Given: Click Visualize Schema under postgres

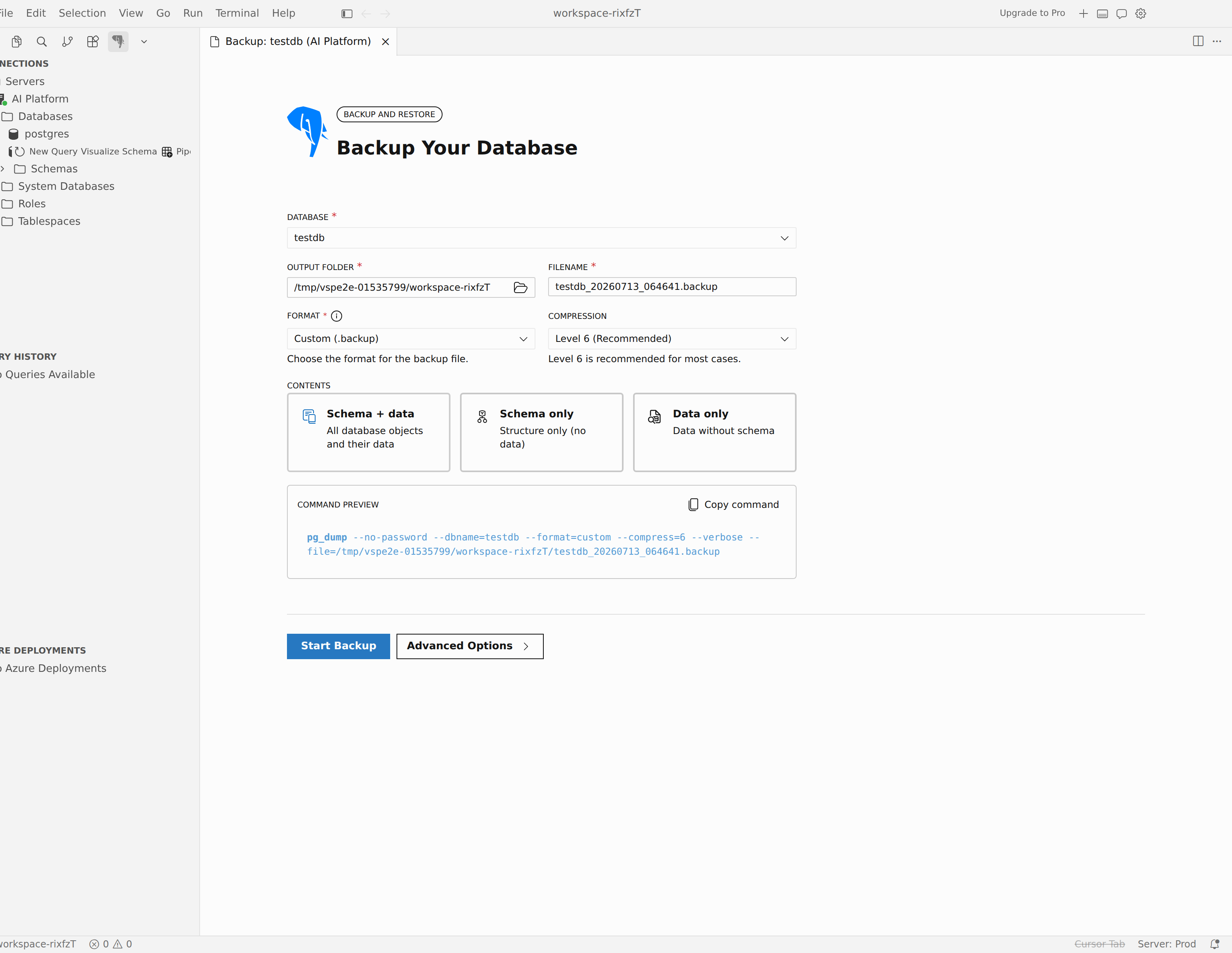Looking at the screenshot, I should pyautogui.click(x=119, y=151).
